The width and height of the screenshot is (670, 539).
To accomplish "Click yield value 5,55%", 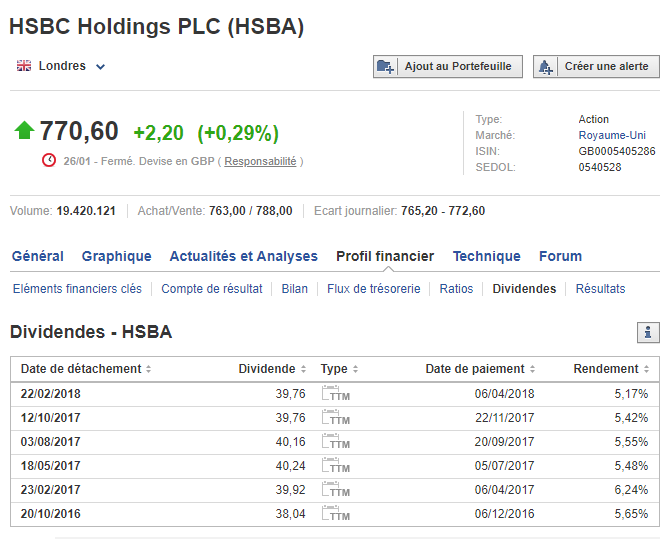I will 632,442.
